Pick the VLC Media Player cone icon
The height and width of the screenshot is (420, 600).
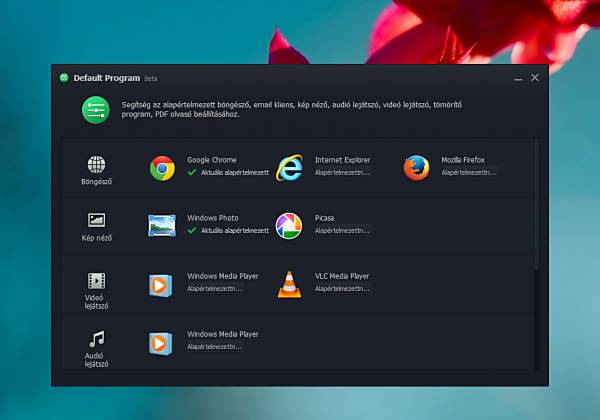[x=289, y=284]
